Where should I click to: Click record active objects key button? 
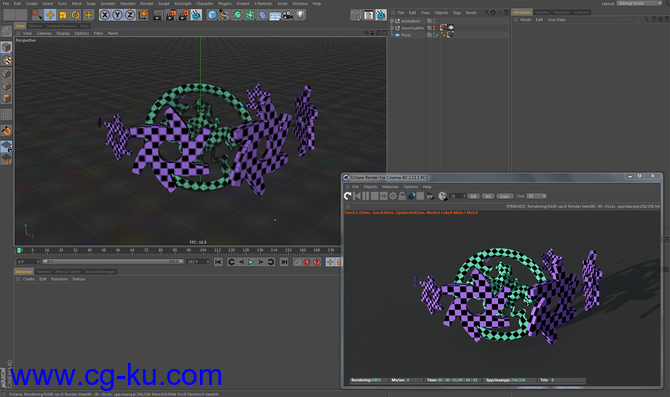click(297, 262)
